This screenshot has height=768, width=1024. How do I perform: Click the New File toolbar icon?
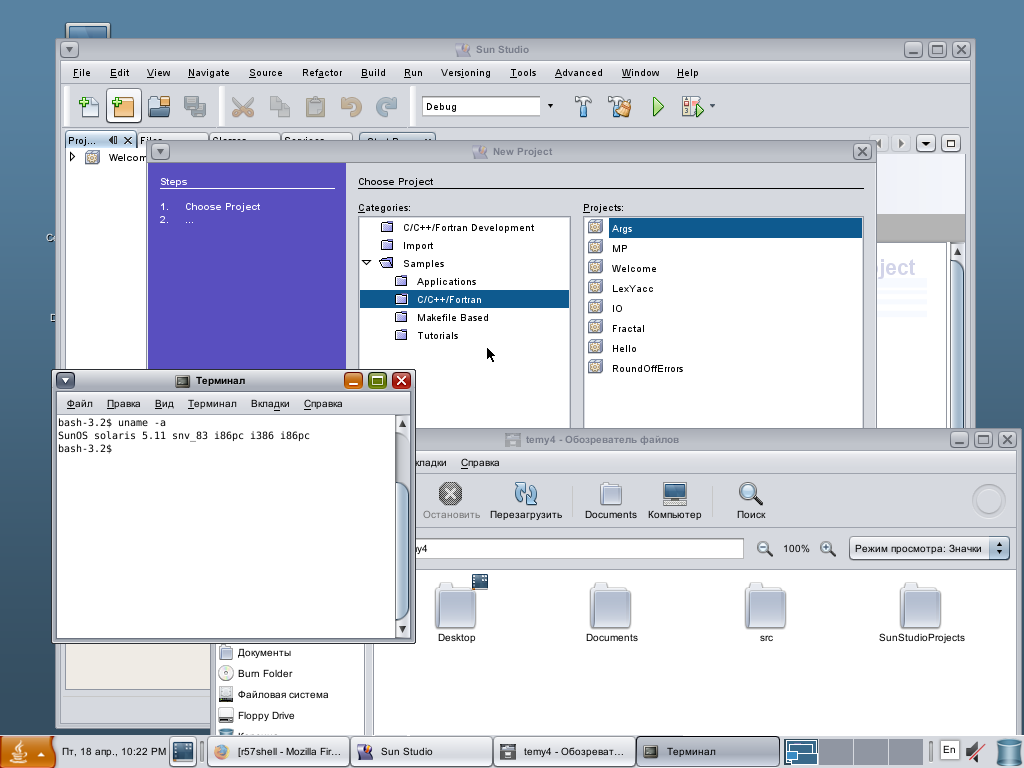pyautogui.click(x=88, y=106)
